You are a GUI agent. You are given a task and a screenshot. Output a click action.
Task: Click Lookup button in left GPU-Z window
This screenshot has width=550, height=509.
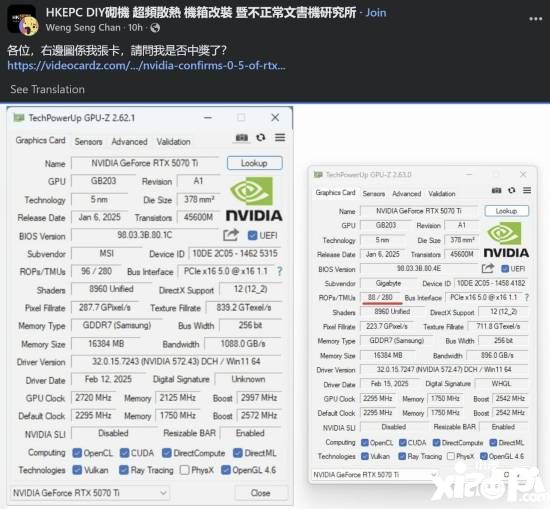[255, 163]
